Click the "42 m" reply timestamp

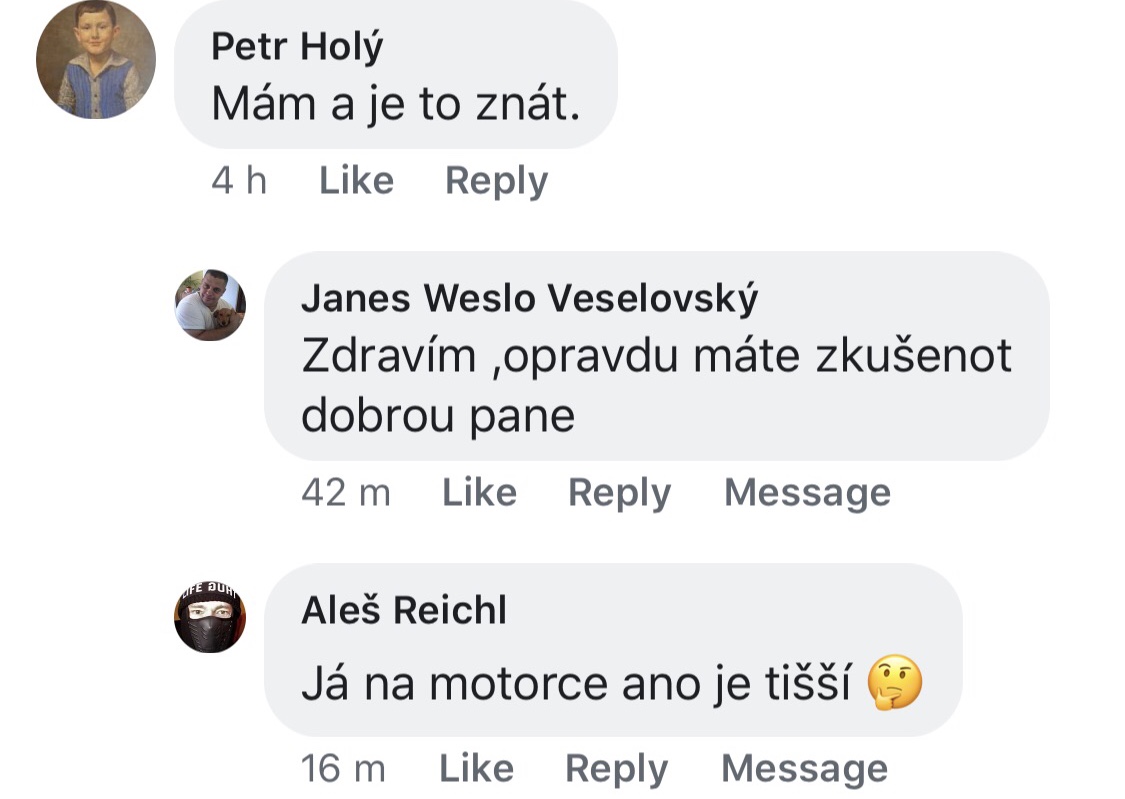345,493
